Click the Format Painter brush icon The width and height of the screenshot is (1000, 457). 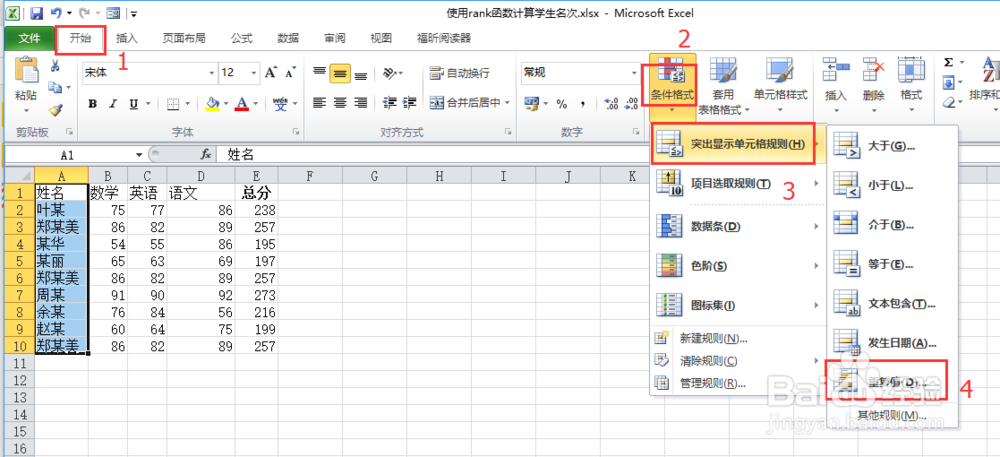click(55, 110)
